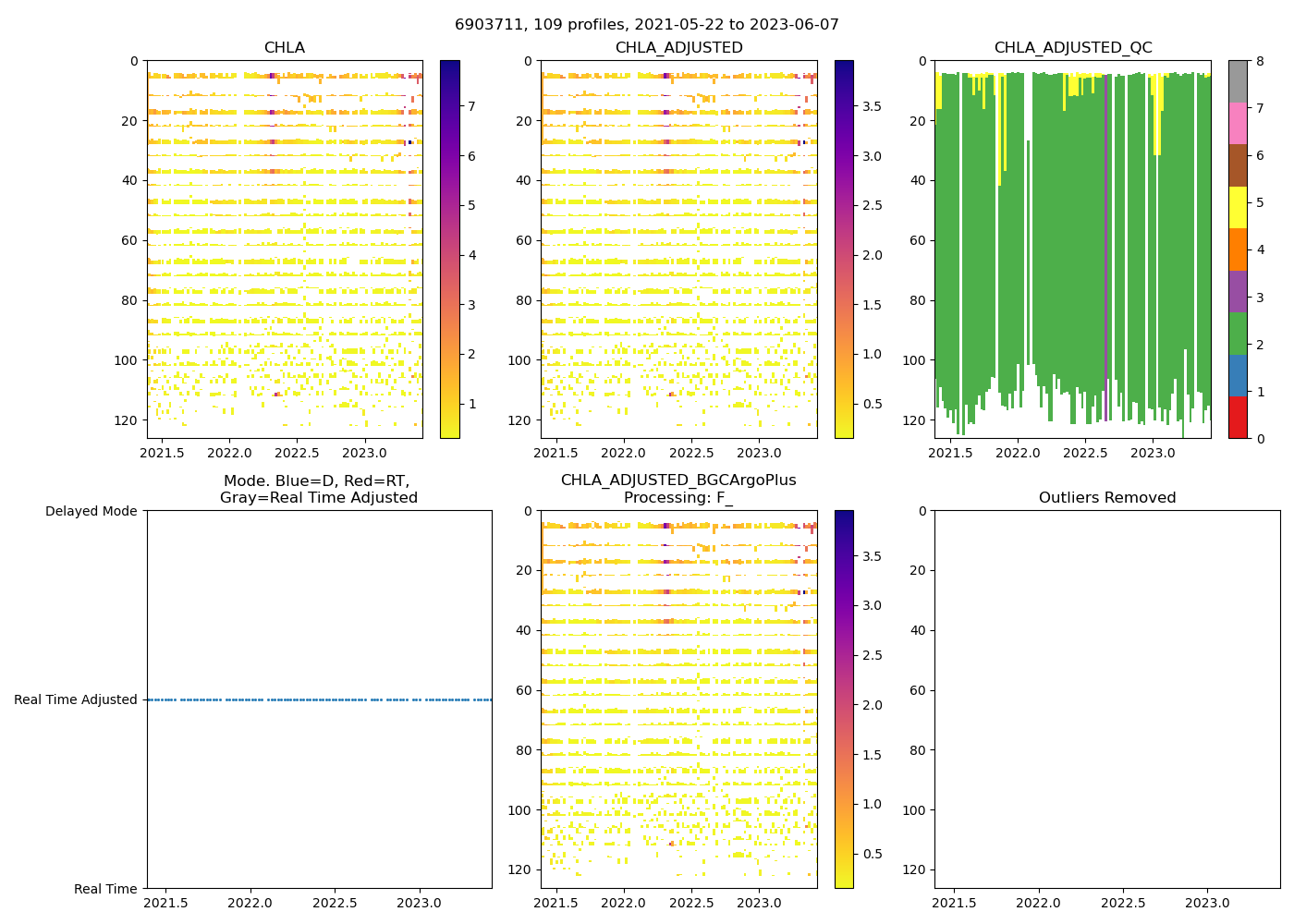Viewport: 1294px width, 924px height.
Task: Click the orange segment of QC colorbar
Action: (1238, 249)
